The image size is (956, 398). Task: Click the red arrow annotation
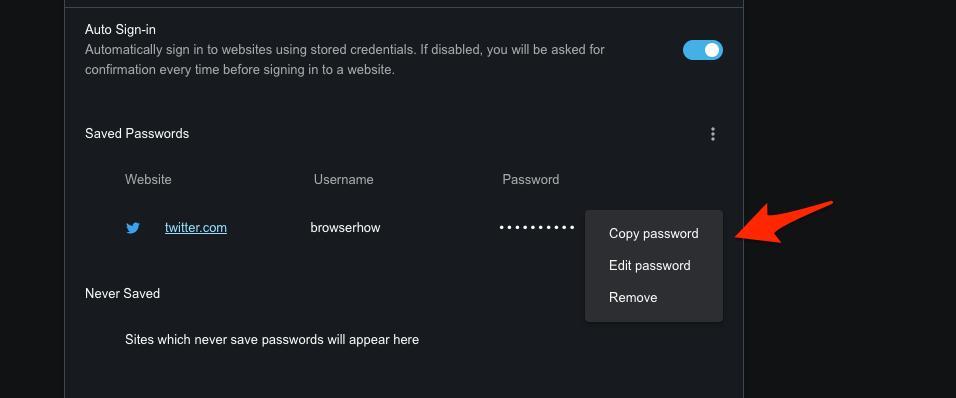click(785, 221)
